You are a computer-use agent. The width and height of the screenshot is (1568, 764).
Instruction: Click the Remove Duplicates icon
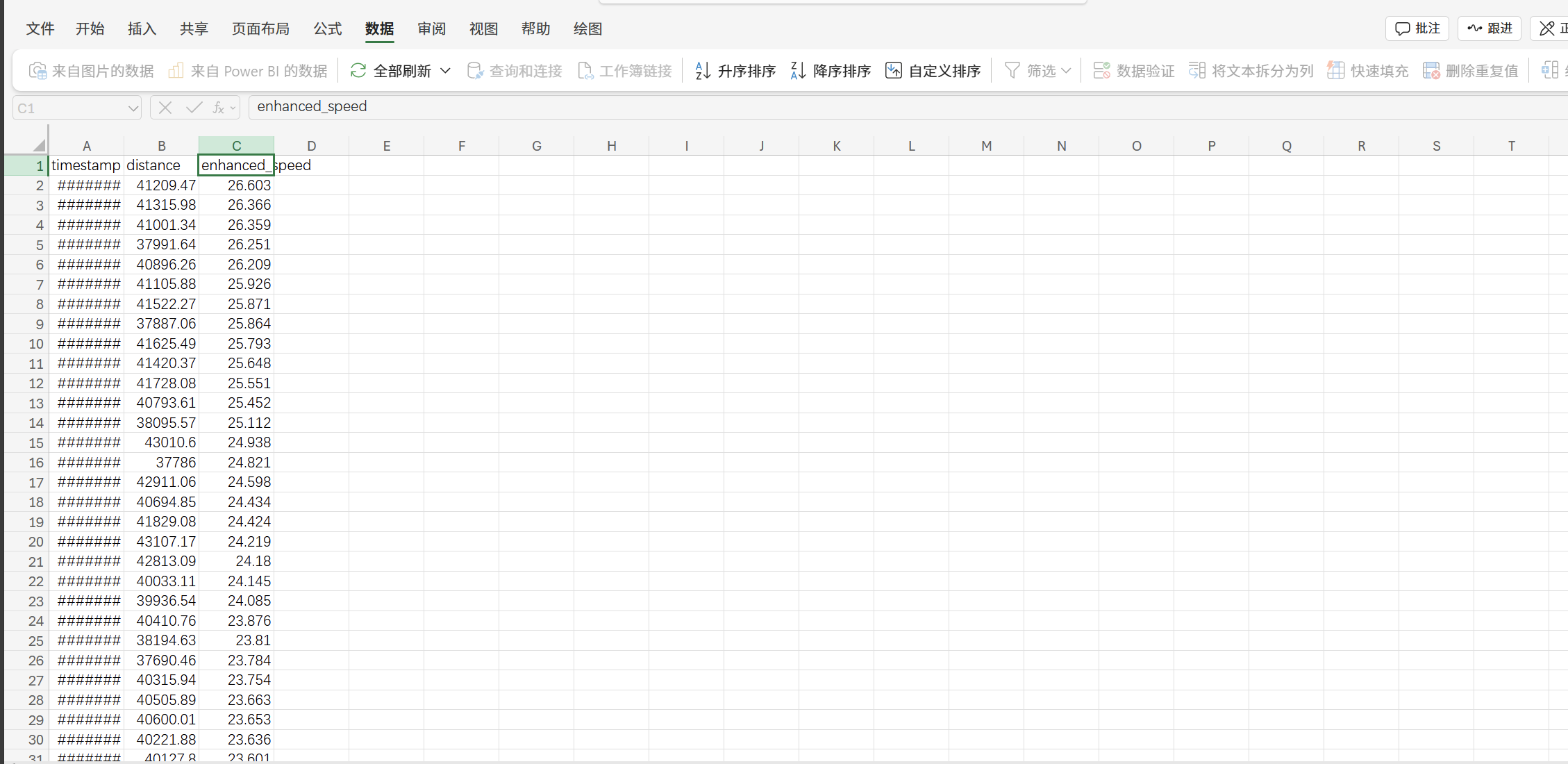tap(1431, 71)
